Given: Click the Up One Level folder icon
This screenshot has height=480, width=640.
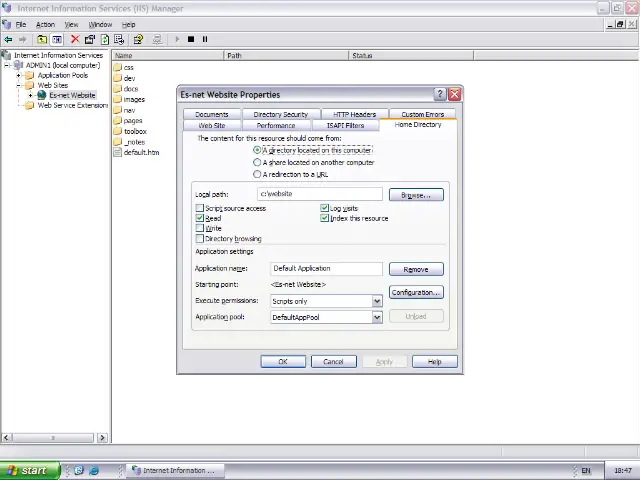Looking at the screenshot, I should (x=42, y=39).
